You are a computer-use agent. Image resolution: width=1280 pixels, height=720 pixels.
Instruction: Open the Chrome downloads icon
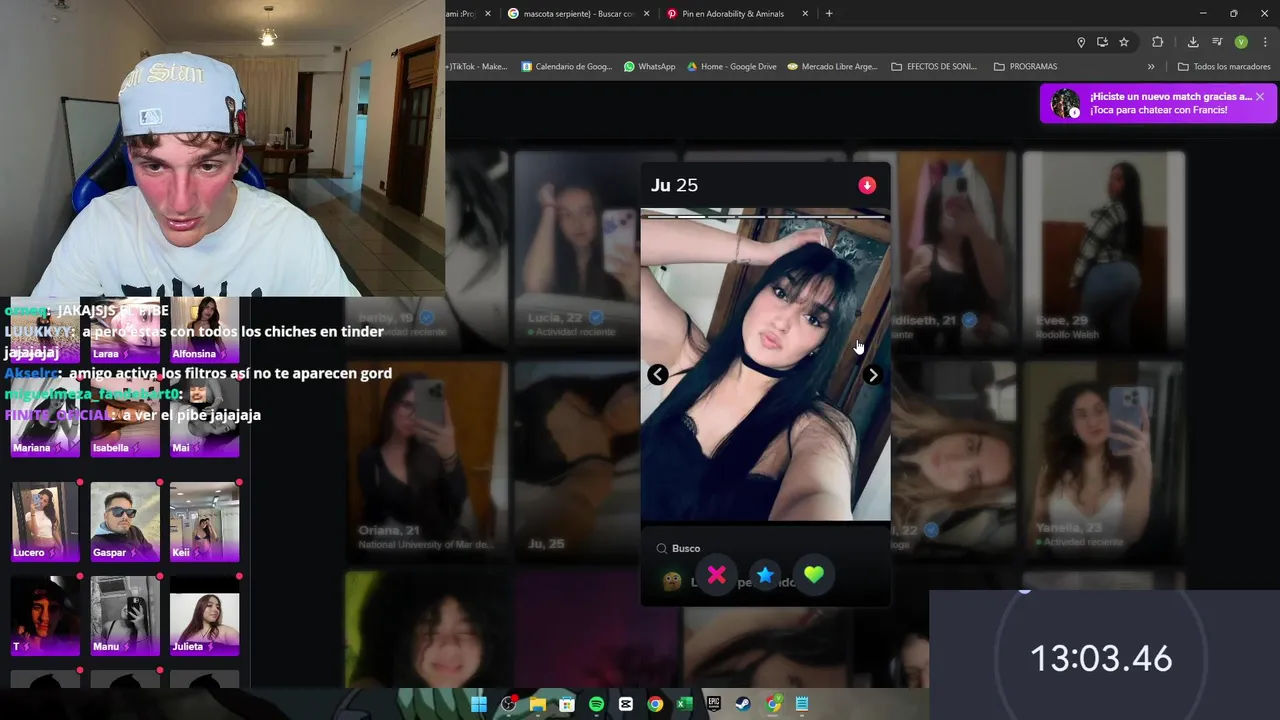1193,42
